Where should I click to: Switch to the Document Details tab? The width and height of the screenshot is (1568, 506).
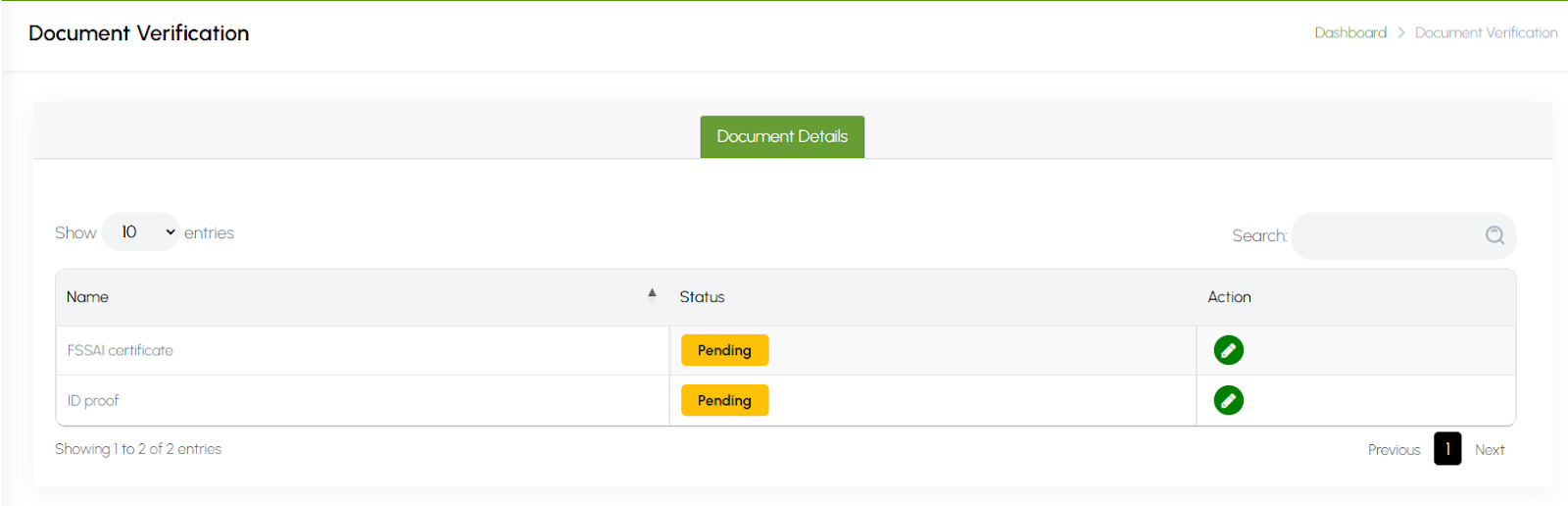click(781, 137)
